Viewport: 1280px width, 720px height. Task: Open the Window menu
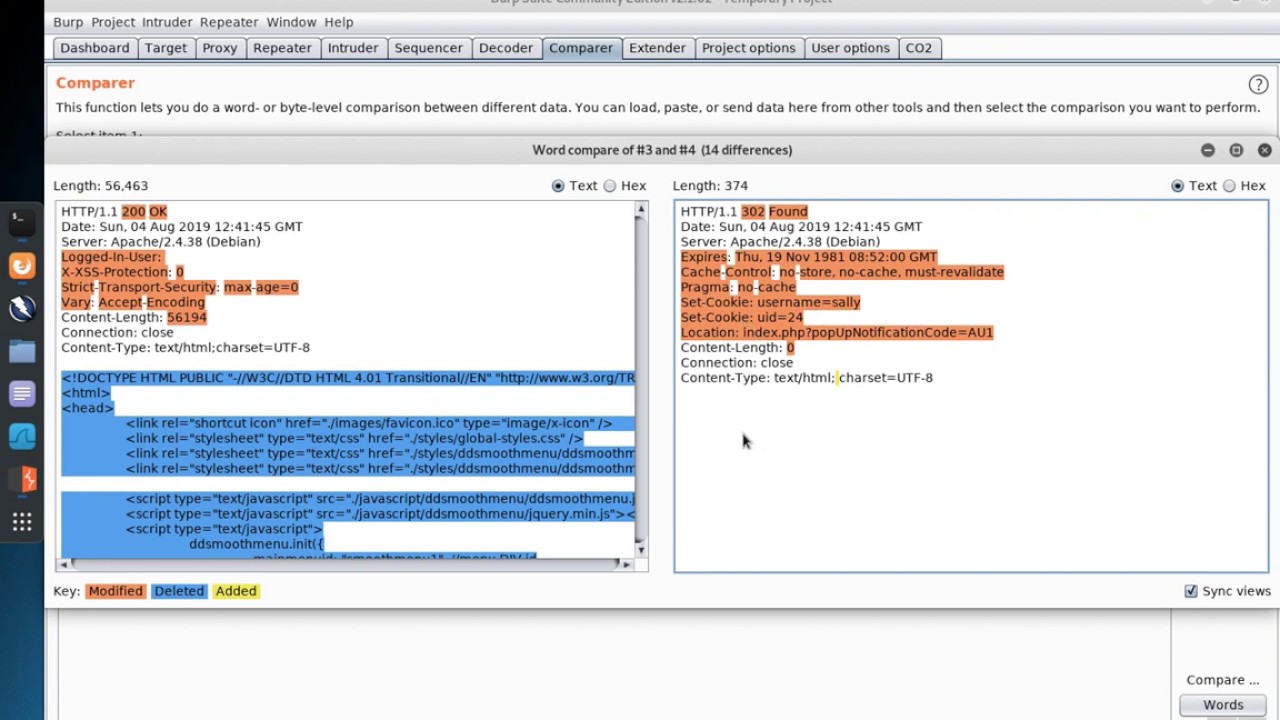(x=291, y=22)
